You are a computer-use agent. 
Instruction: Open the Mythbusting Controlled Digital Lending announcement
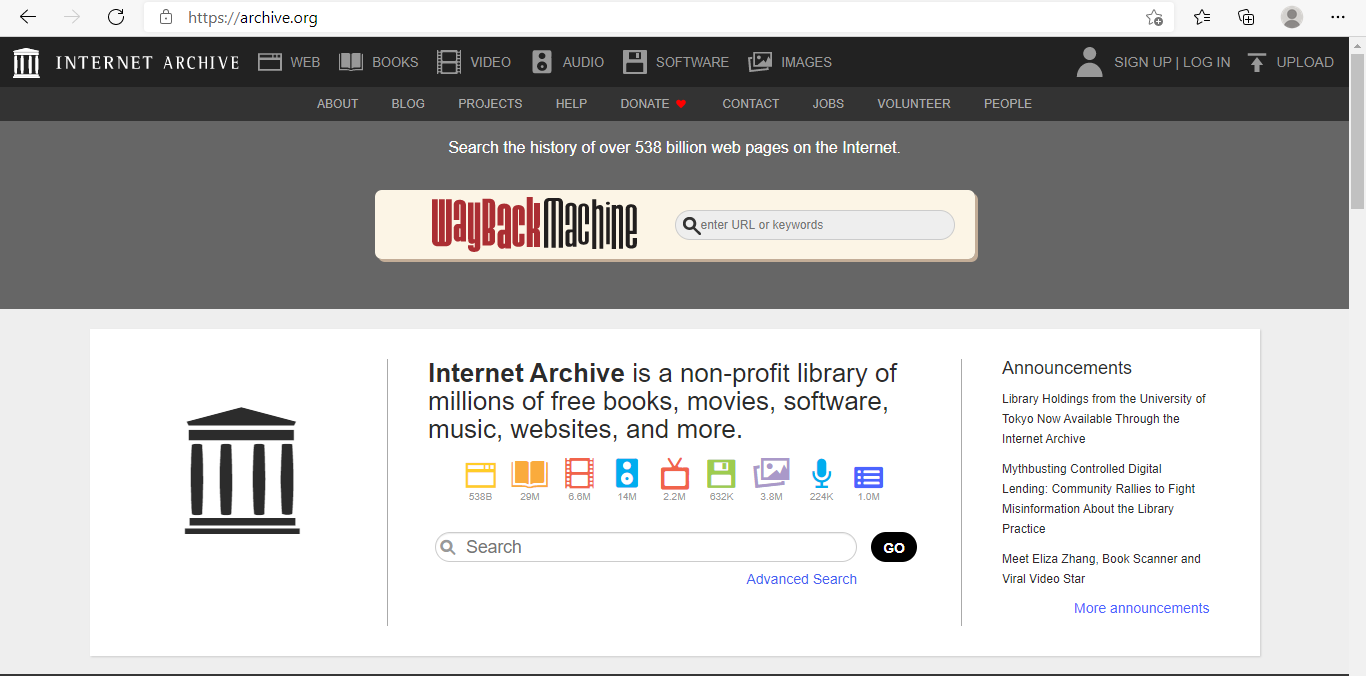1099,499
